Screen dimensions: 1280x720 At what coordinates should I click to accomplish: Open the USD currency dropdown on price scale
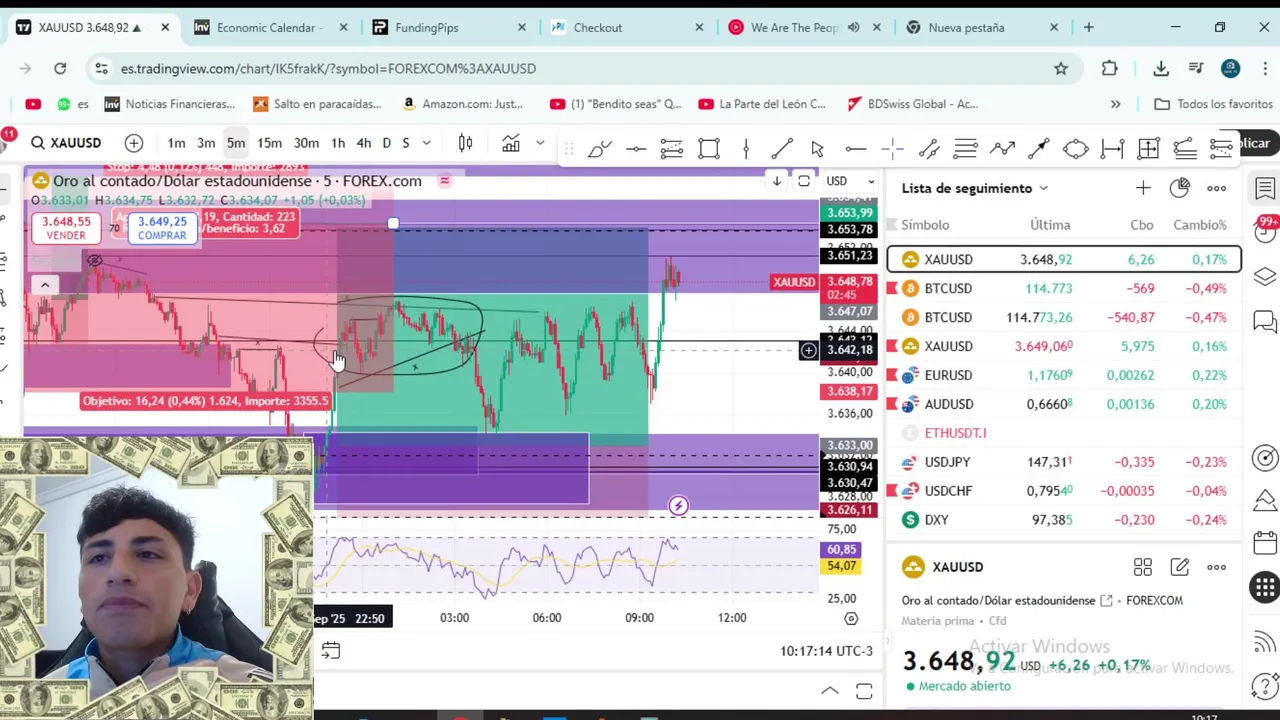pos(849,181)
